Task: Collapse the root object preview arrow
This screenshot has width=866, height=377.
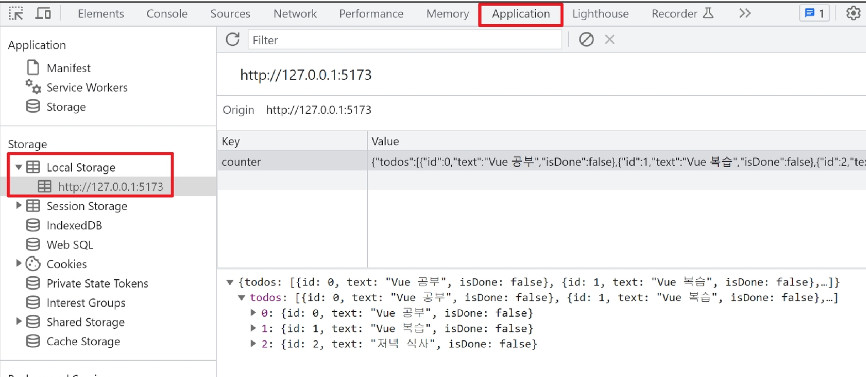Action: tap(229, 282)
